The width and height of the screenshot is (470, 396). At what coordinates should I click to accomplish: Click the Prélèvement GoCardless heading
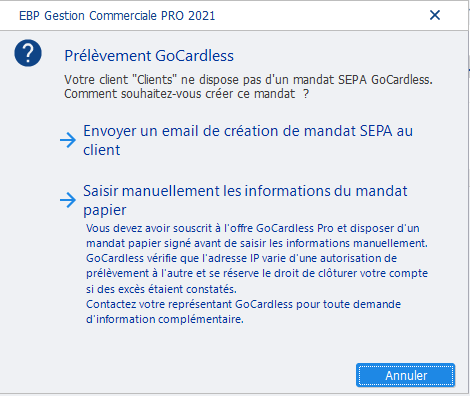point(149,56)
